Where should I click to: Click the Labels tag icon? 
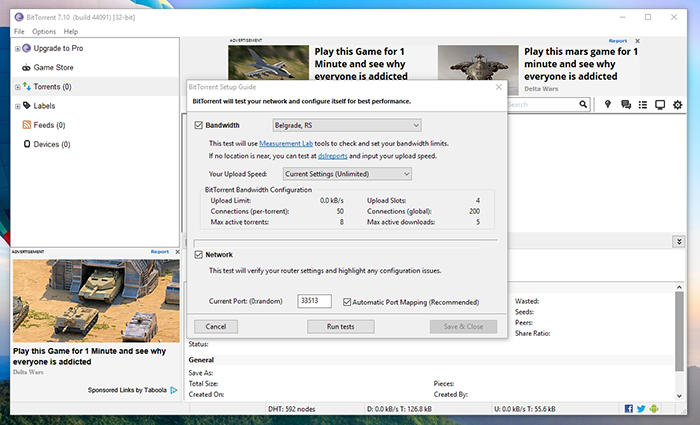(x=27, y=105)
